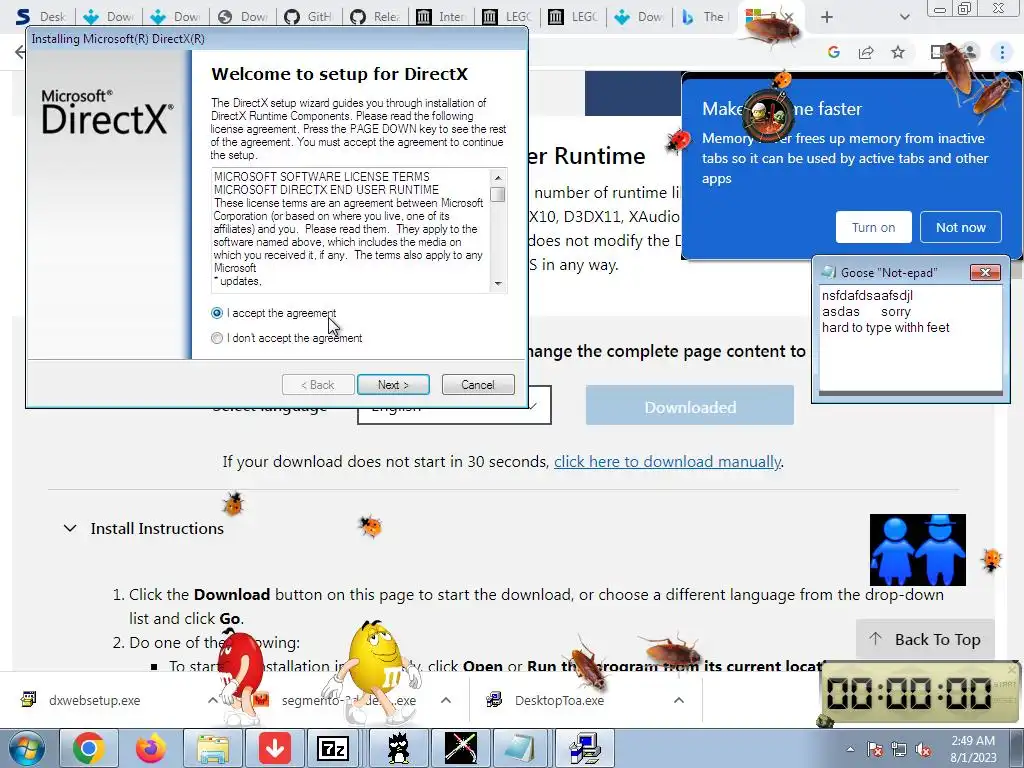
Task: Open the notepad icon in taskbar
Action: [x=520, y=748]
